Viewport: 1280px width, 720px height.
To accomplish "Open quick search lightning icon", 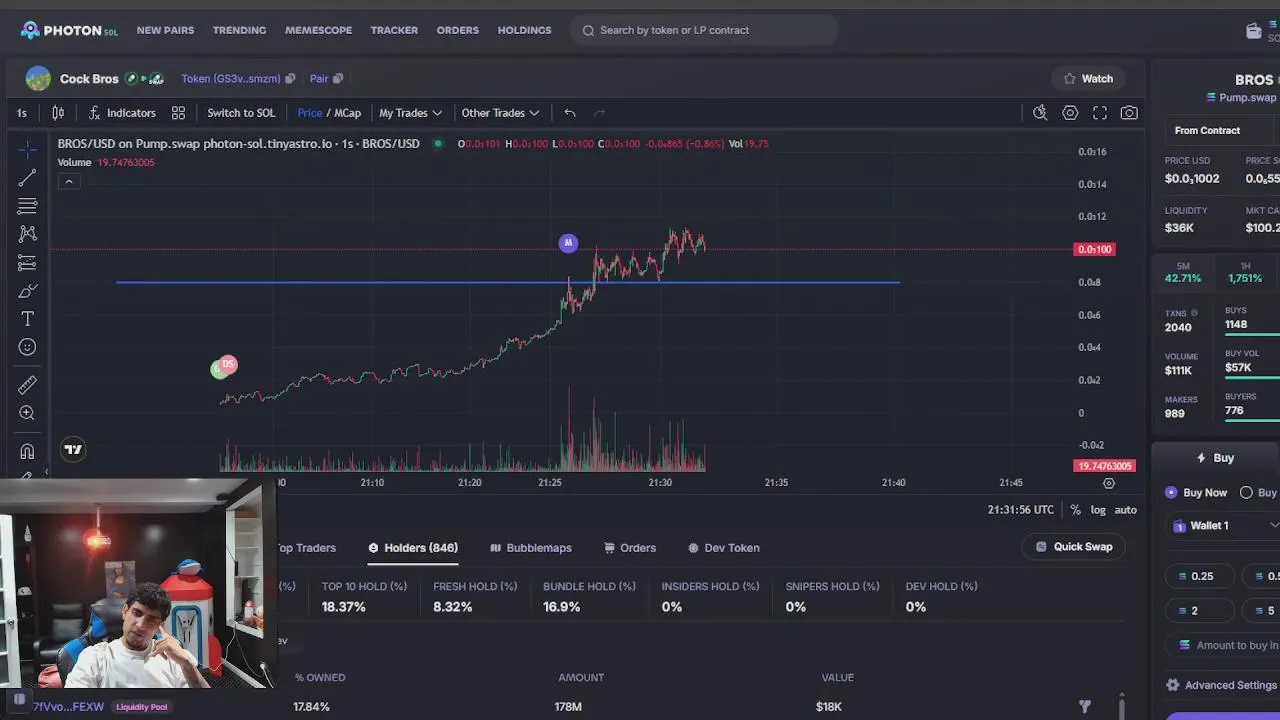I will tap(1040, 113).
